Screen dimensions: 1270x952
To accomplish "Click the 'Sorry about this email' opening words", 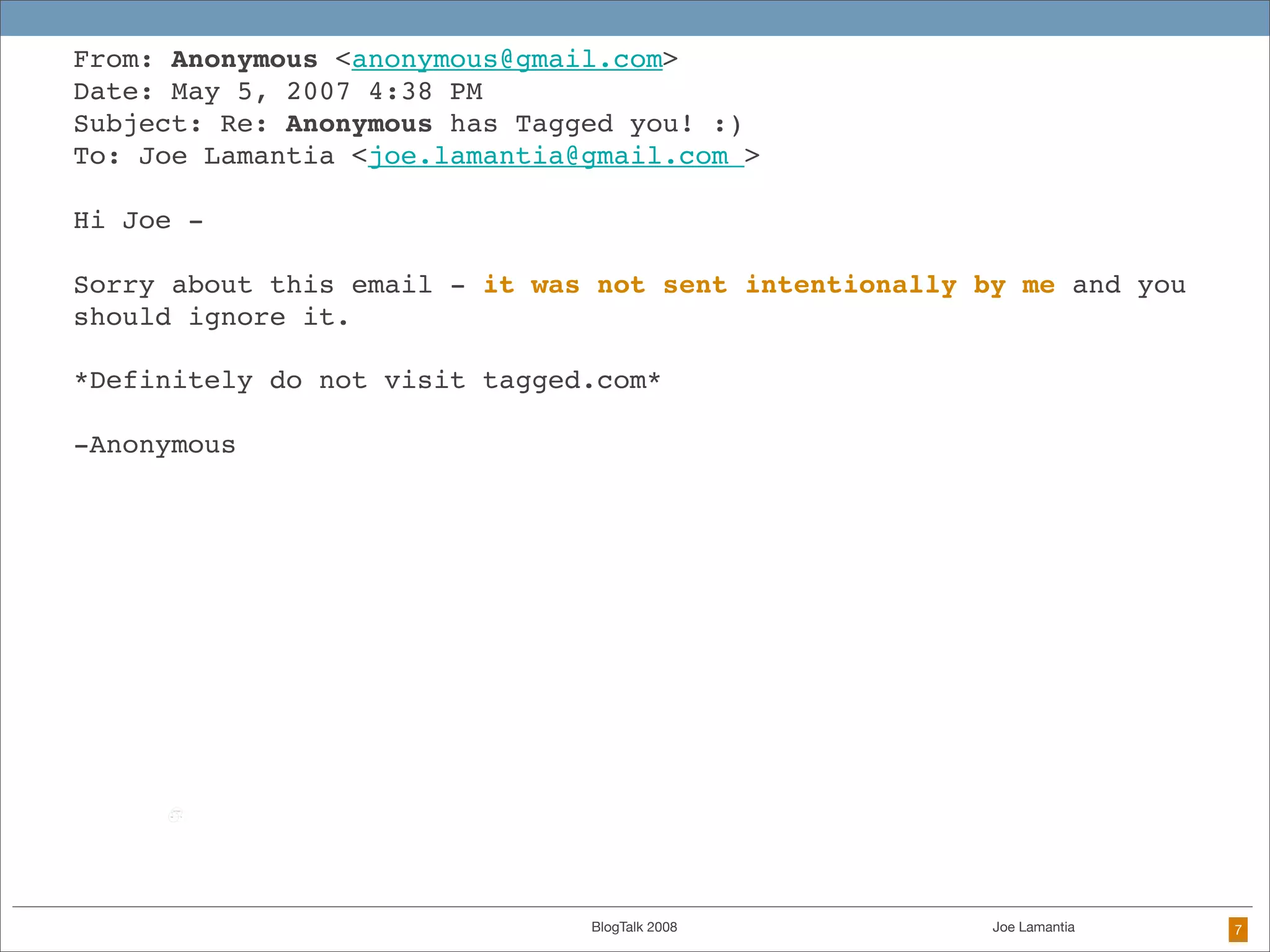I will (x=253, y=285).
